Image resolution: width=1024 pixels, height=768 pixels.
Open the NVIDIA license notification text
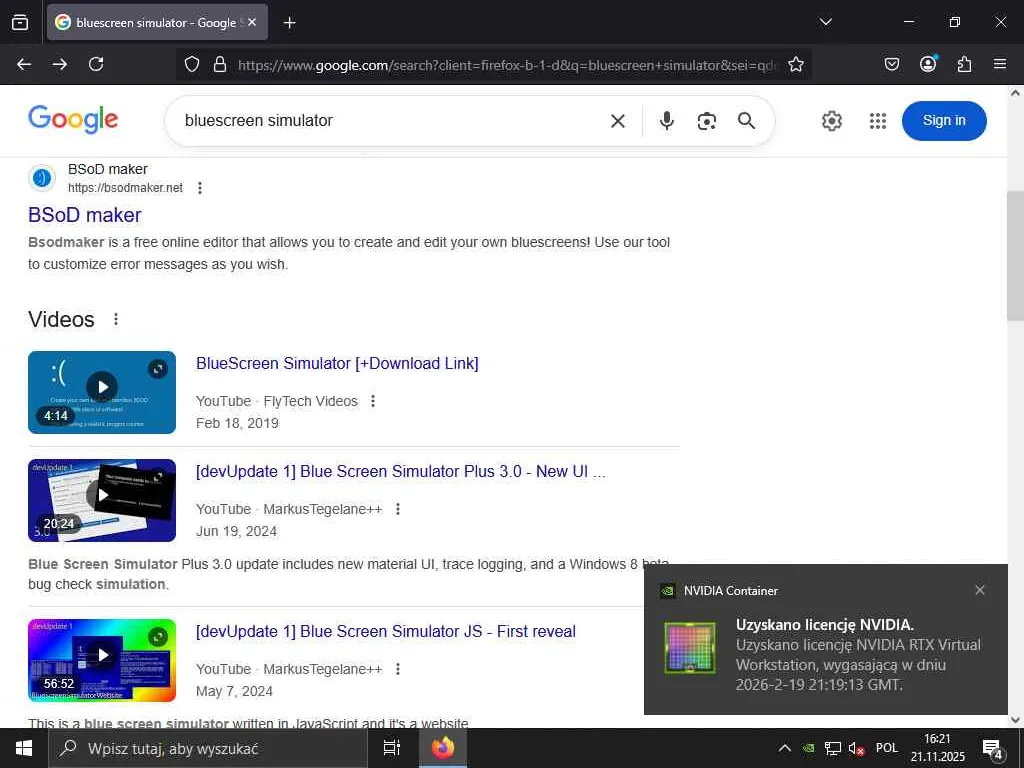point(858,655)
